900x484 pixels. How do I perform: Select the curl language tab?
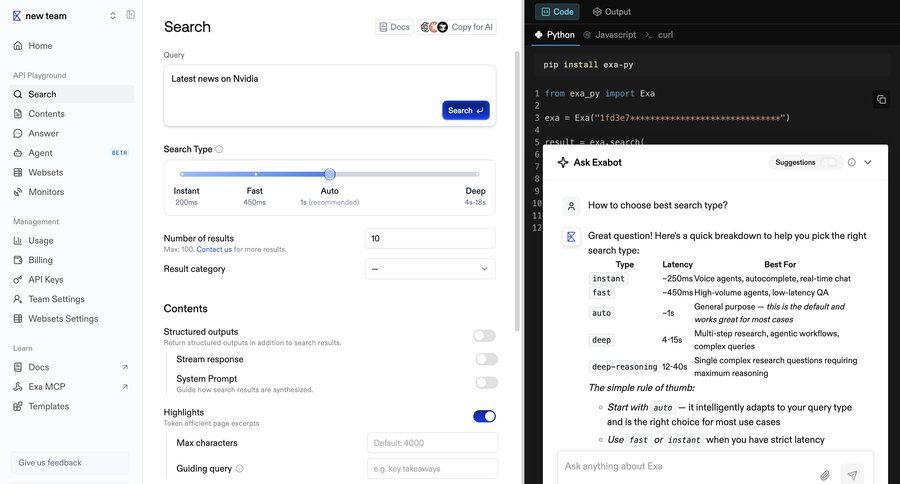click(x=659, y=35)
